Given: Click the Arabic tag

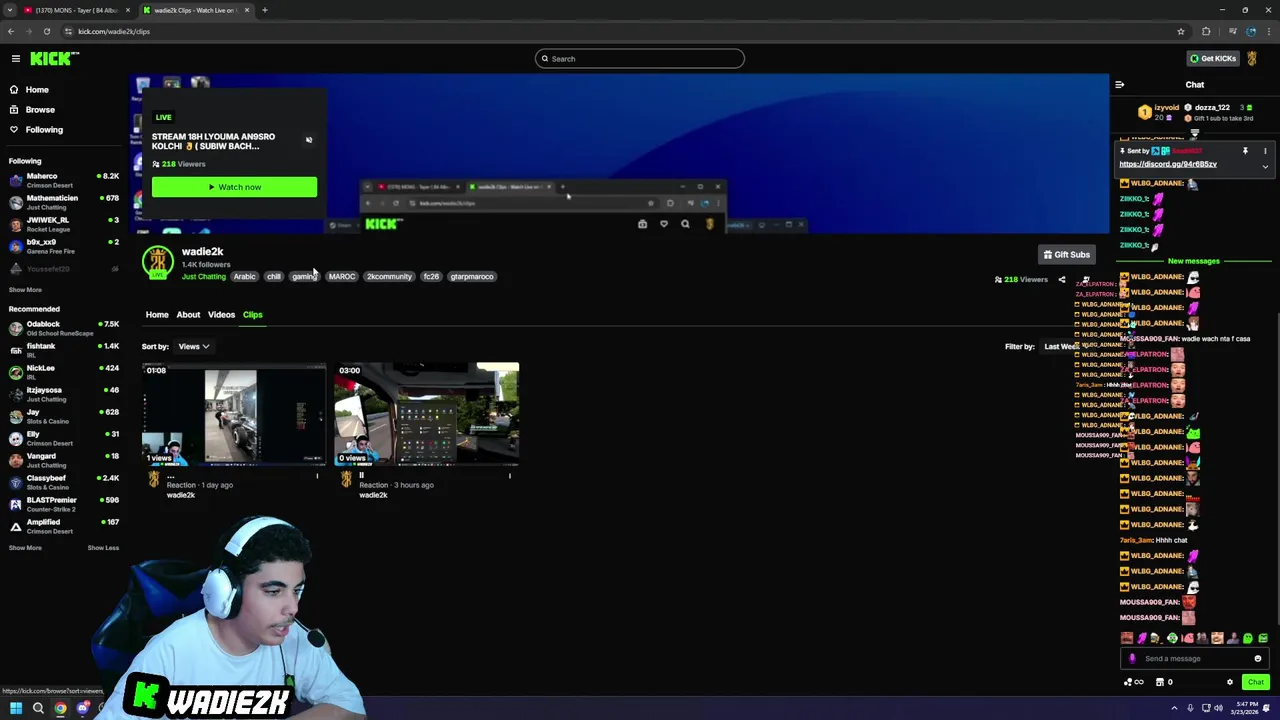Looking at the screenshot, I should 245,277.
